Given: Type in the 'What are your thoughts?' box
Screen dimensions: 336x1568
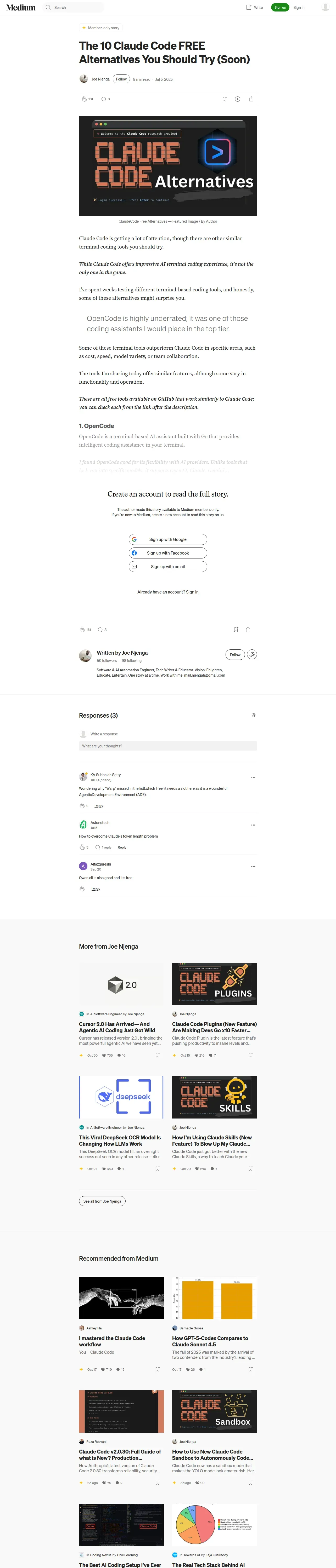Looking at the screenshot, I should [x=168, y=746].
